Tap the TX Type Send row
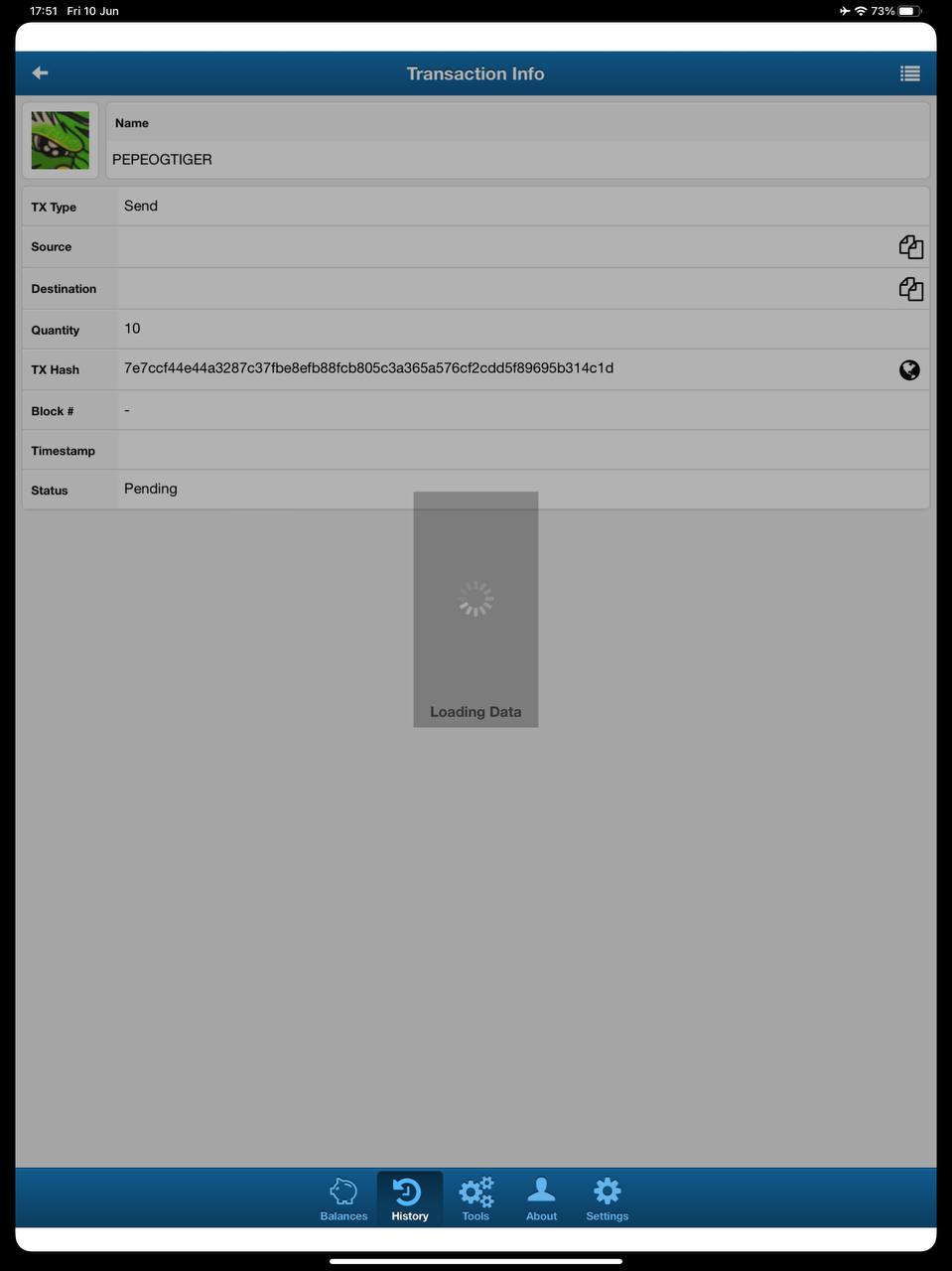 [476, 207]
